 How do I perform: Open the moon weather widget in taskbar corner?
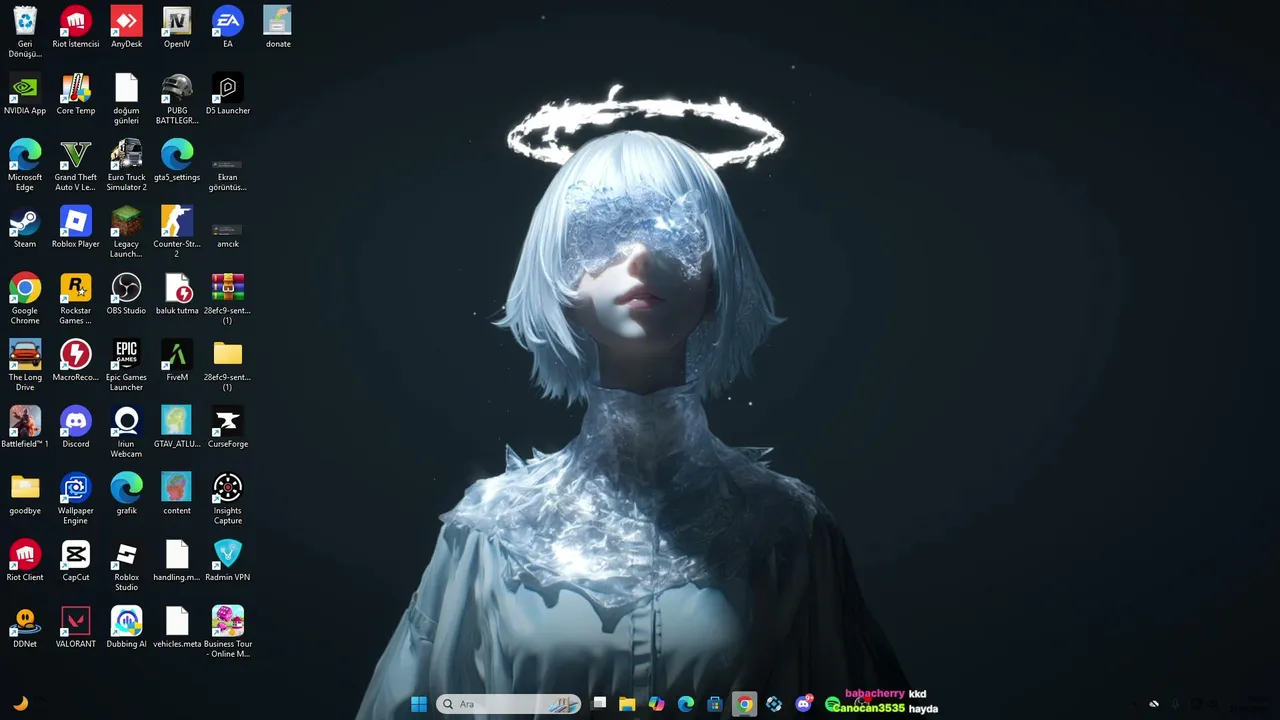coord(20,703)
